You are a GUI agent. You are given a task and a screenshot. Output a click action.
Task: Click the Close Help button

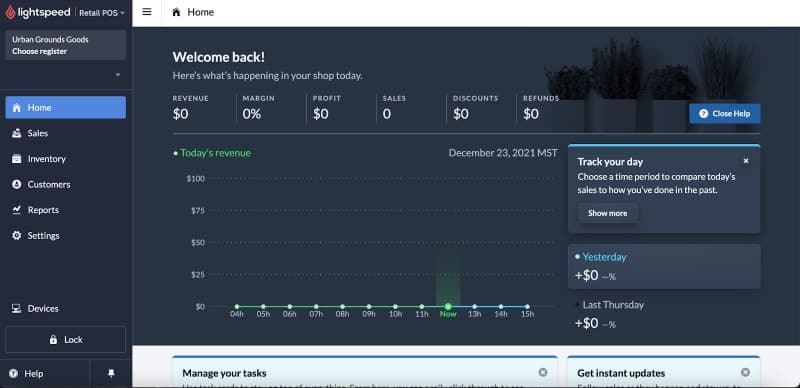tap(724, 114)
